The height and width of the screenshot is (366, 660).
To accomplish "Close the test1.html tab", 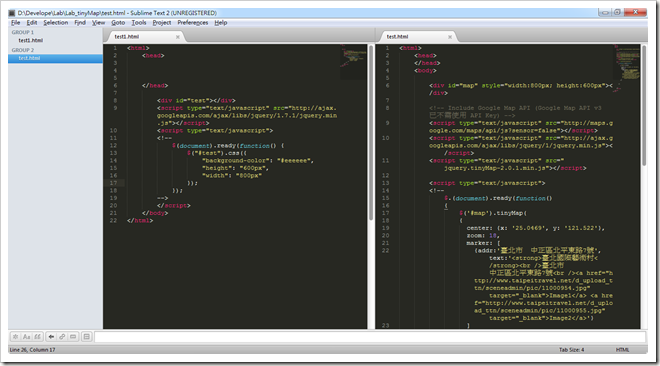I will (x=178, y=37).
